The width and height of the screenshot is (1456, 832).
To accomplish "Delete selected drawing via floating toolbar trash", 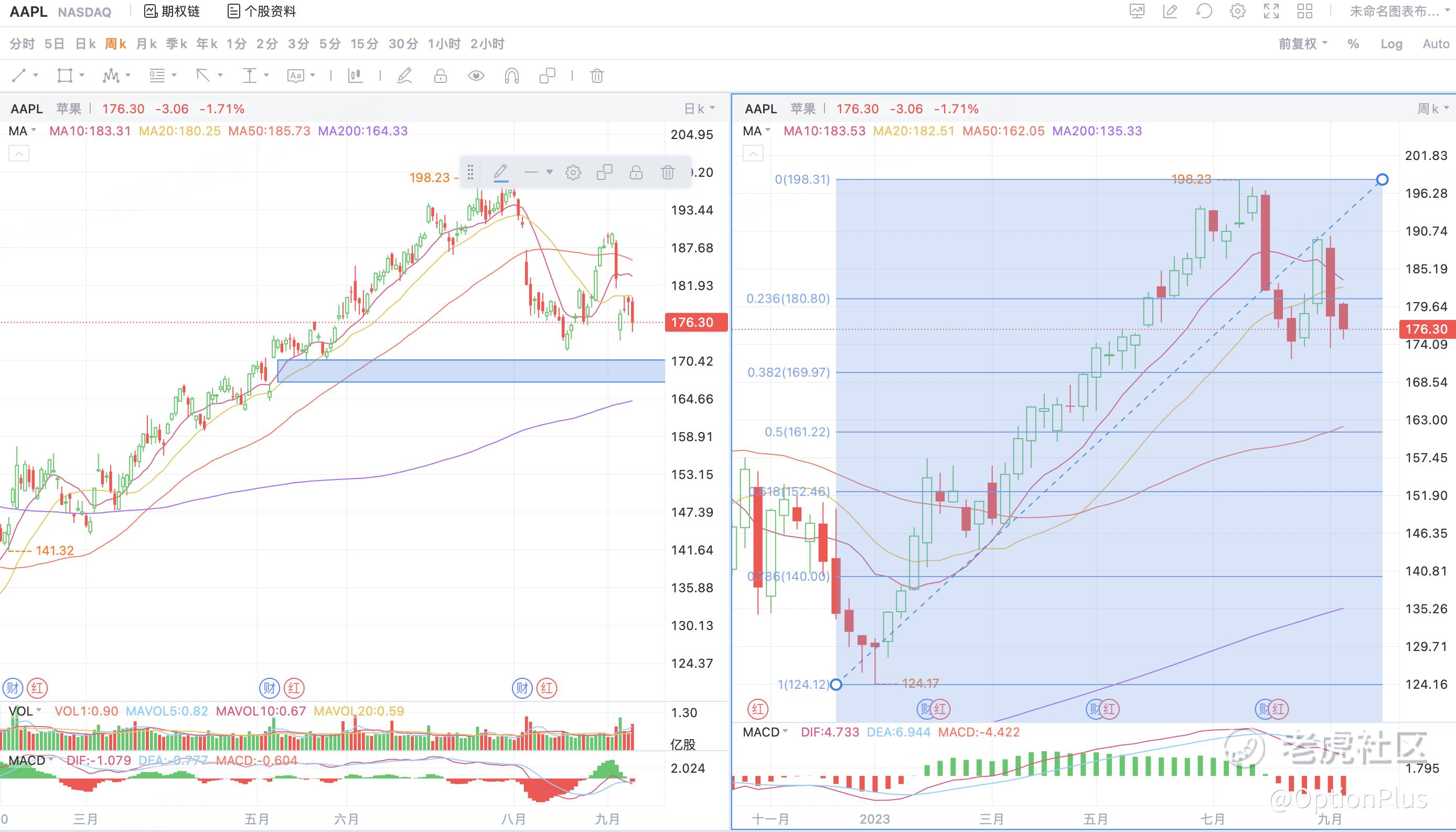I will pos(668,172).
